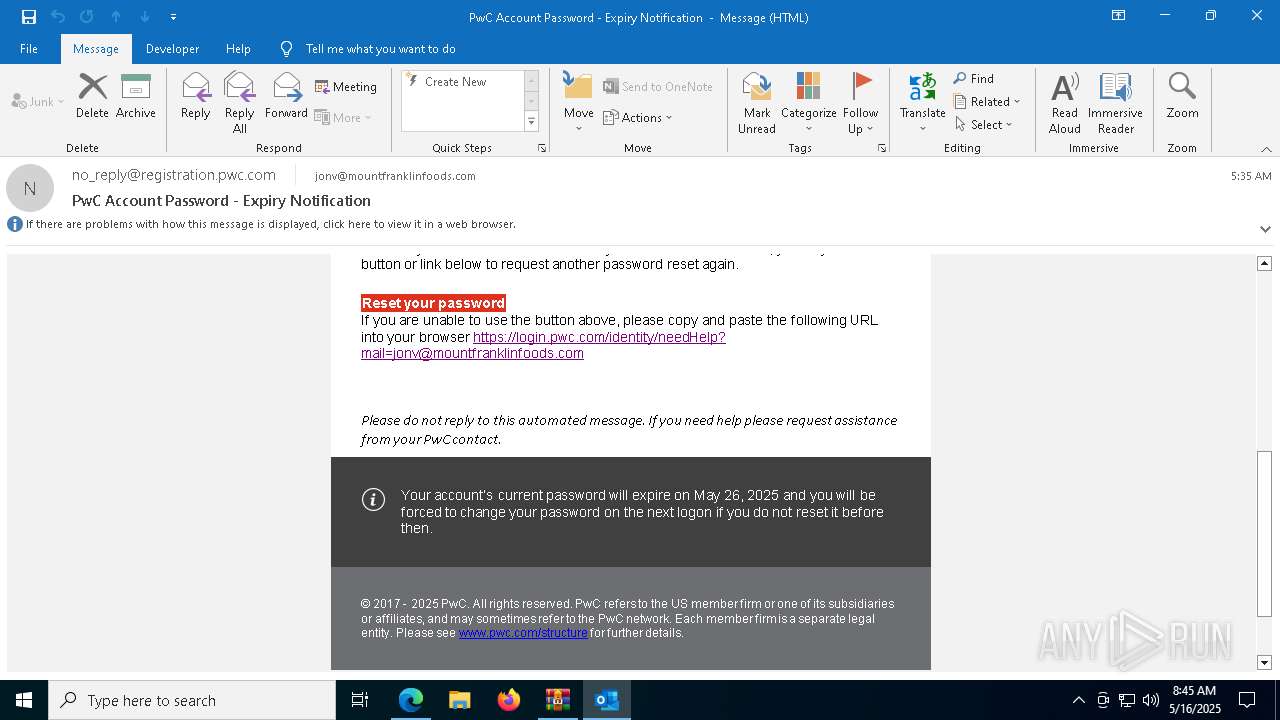Screen dimensions: 1280x720
Task: Expand the Quick Steps gallery
Action: 531,122
